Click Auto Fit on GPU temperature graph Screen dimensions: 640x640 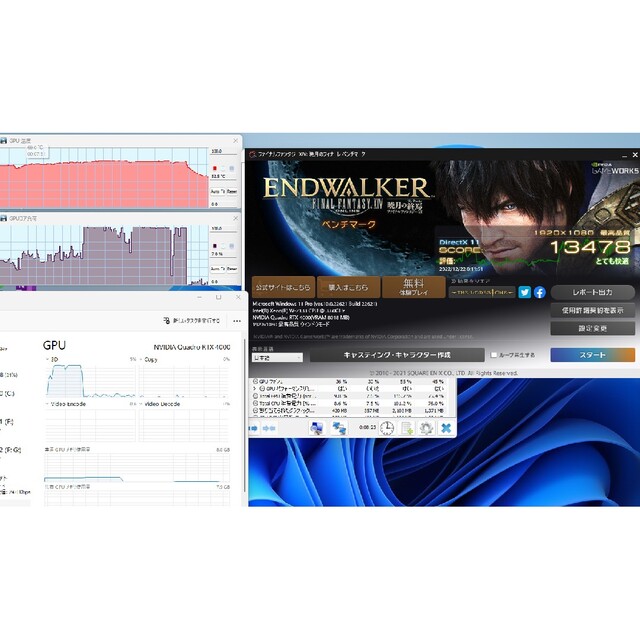218,191
